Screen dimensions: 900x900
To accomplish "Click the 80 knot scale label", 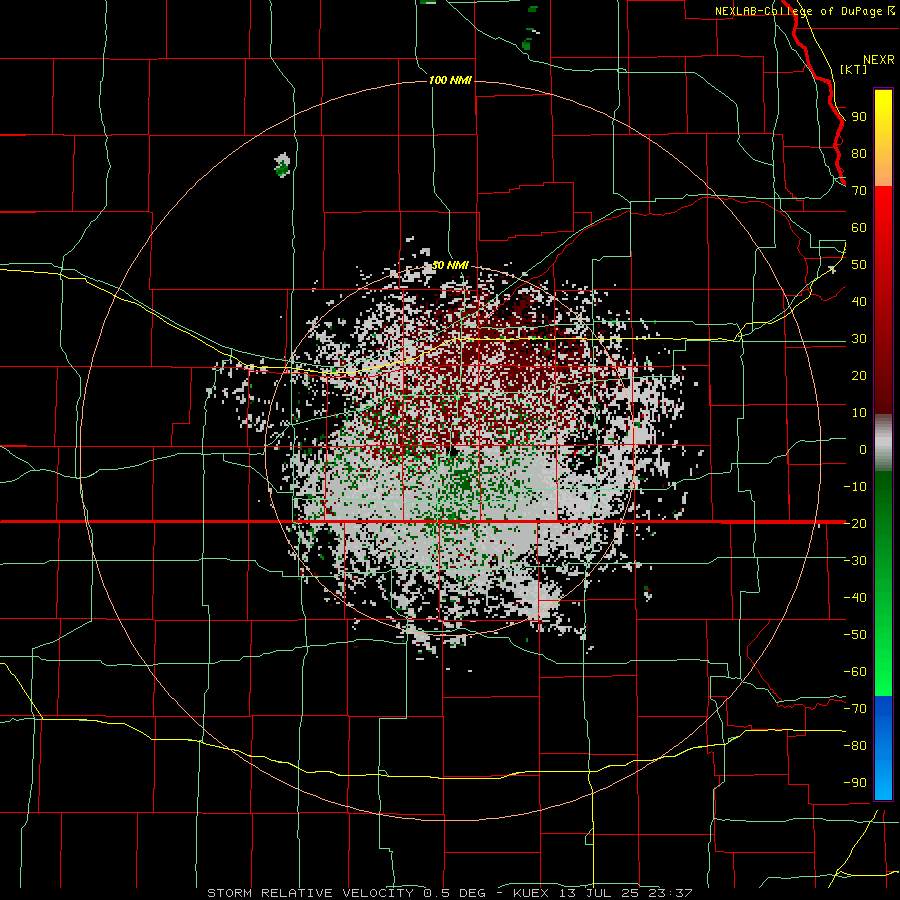I will click(x=859, y=154).
